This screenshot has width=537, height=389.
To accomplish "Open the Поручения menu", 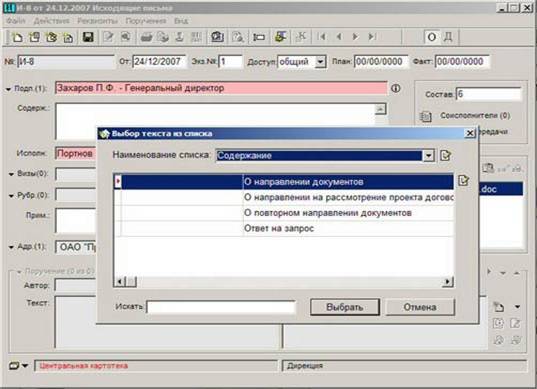I will point(146,21).
